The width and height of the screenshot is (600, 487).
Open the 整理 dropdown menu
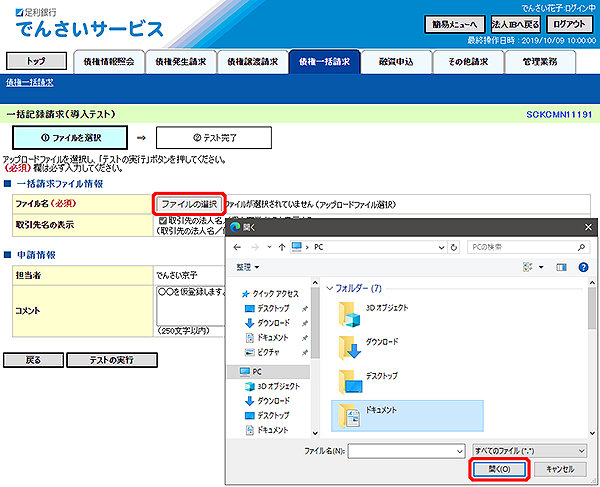click(247, 267)
